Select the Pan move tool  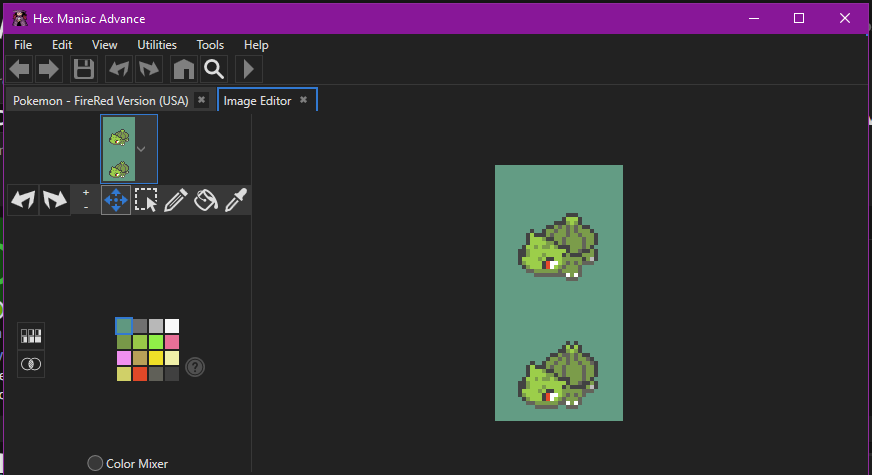116,201
